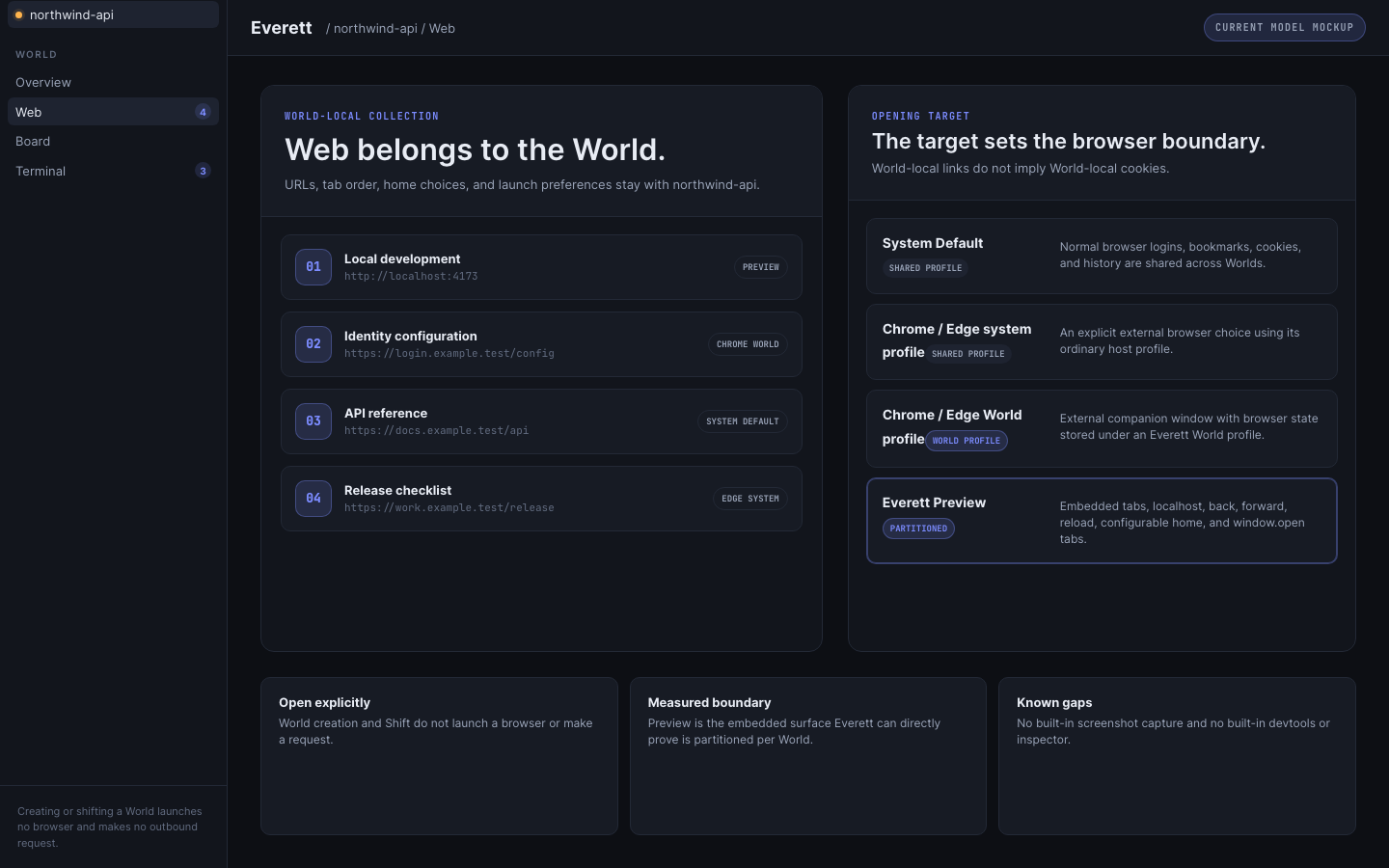This screenshot has width=1389, height=868.
Task: Click the 04 number tile for Release checklist
Action: tap(313, 499)
